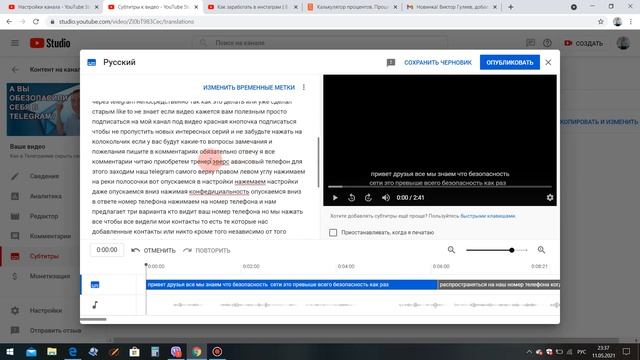Select the first blue subtitle segment on timeline

291,284
